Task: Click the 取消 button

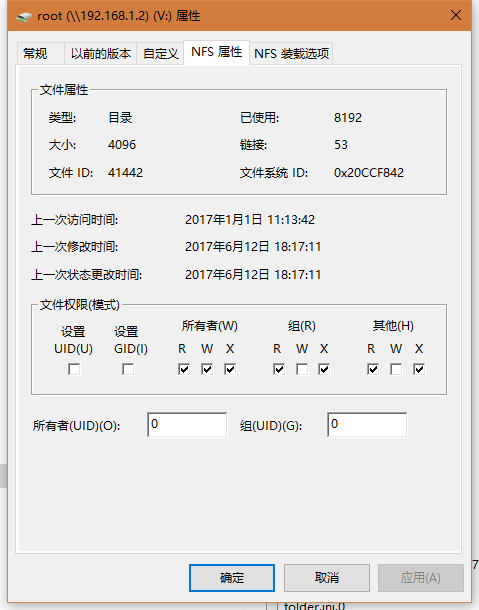Action: [x=327, y=578]
